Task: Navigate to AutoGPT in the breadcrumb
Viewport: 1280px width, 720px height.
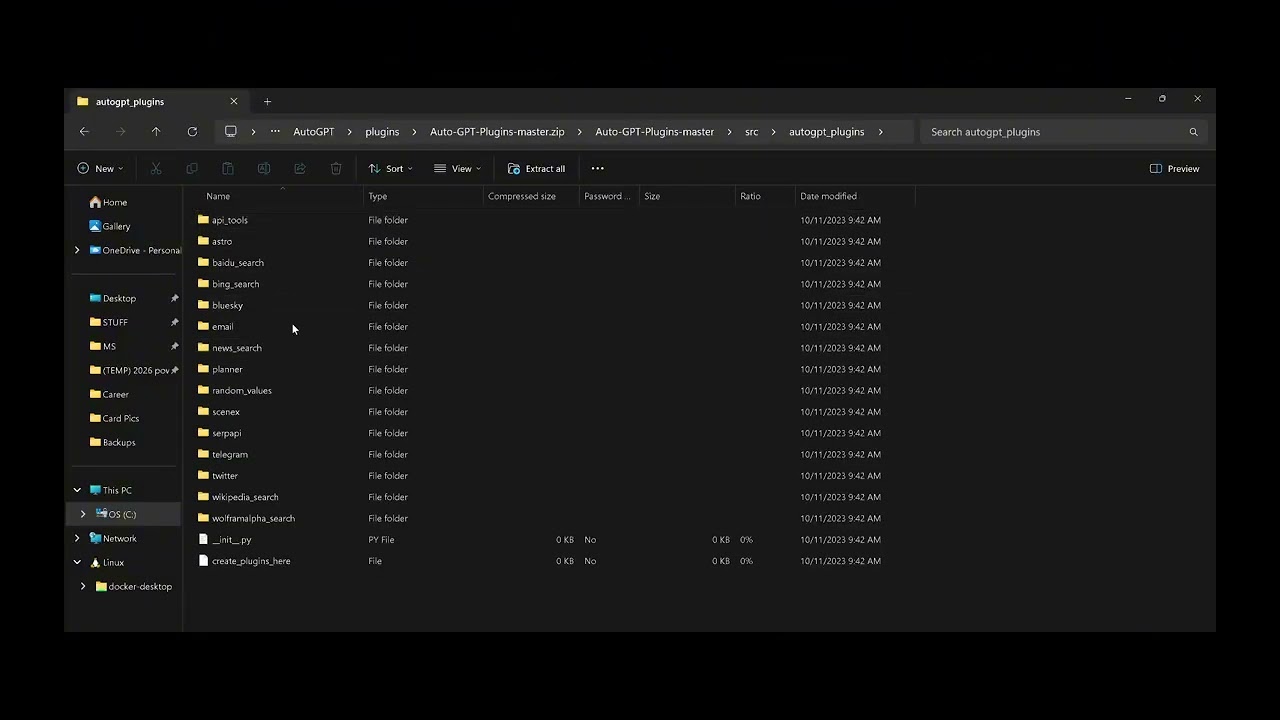Action: click(x=314, y=132)
